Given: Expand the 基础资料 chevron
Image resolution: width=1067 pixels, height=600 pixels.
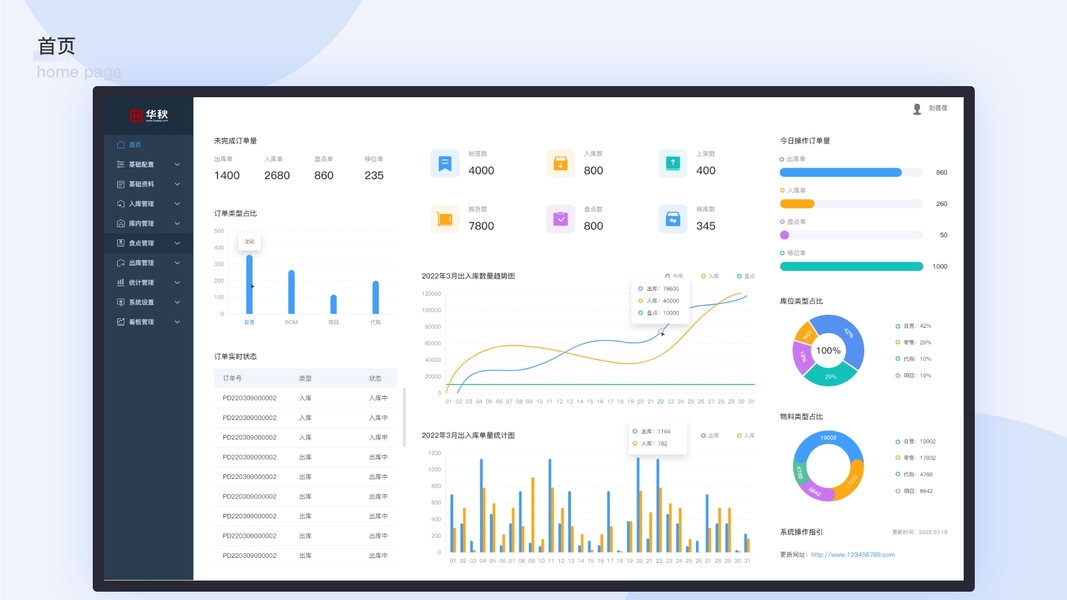Looking at the screenshot, I should tap(177, 184).
